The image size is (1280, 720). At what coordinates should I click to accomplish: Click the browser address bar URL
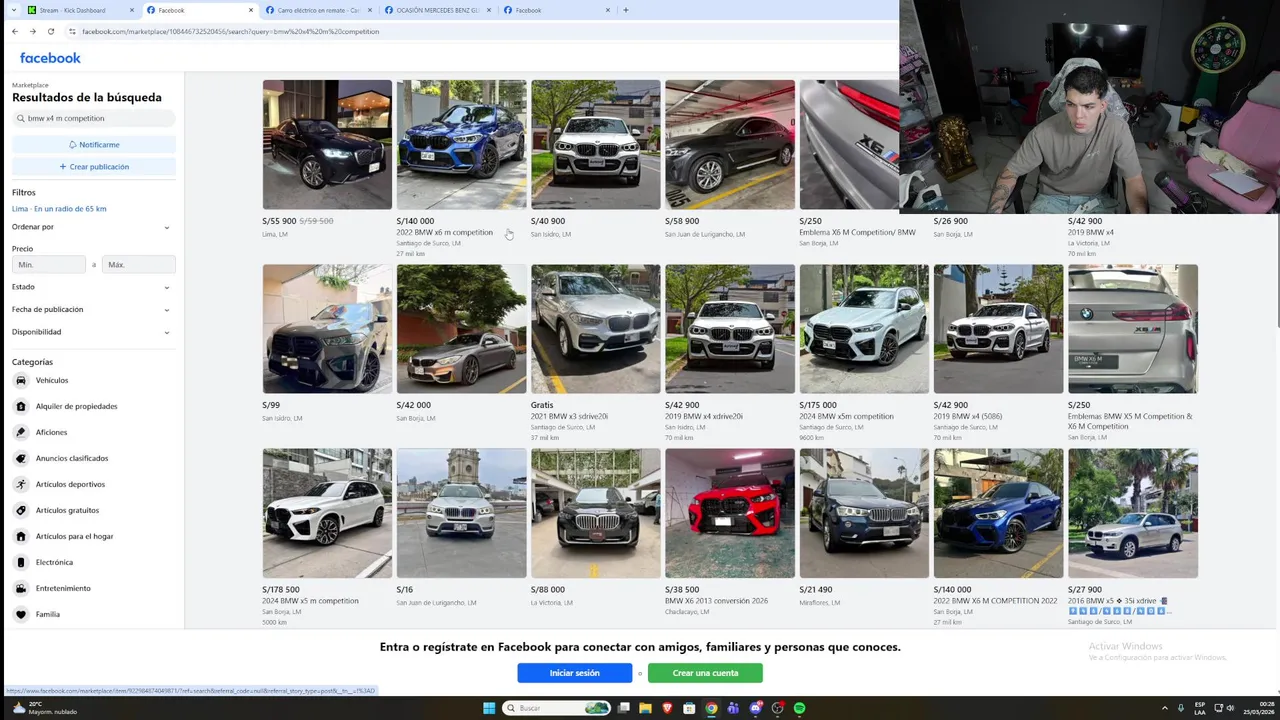tap(230, 31)
